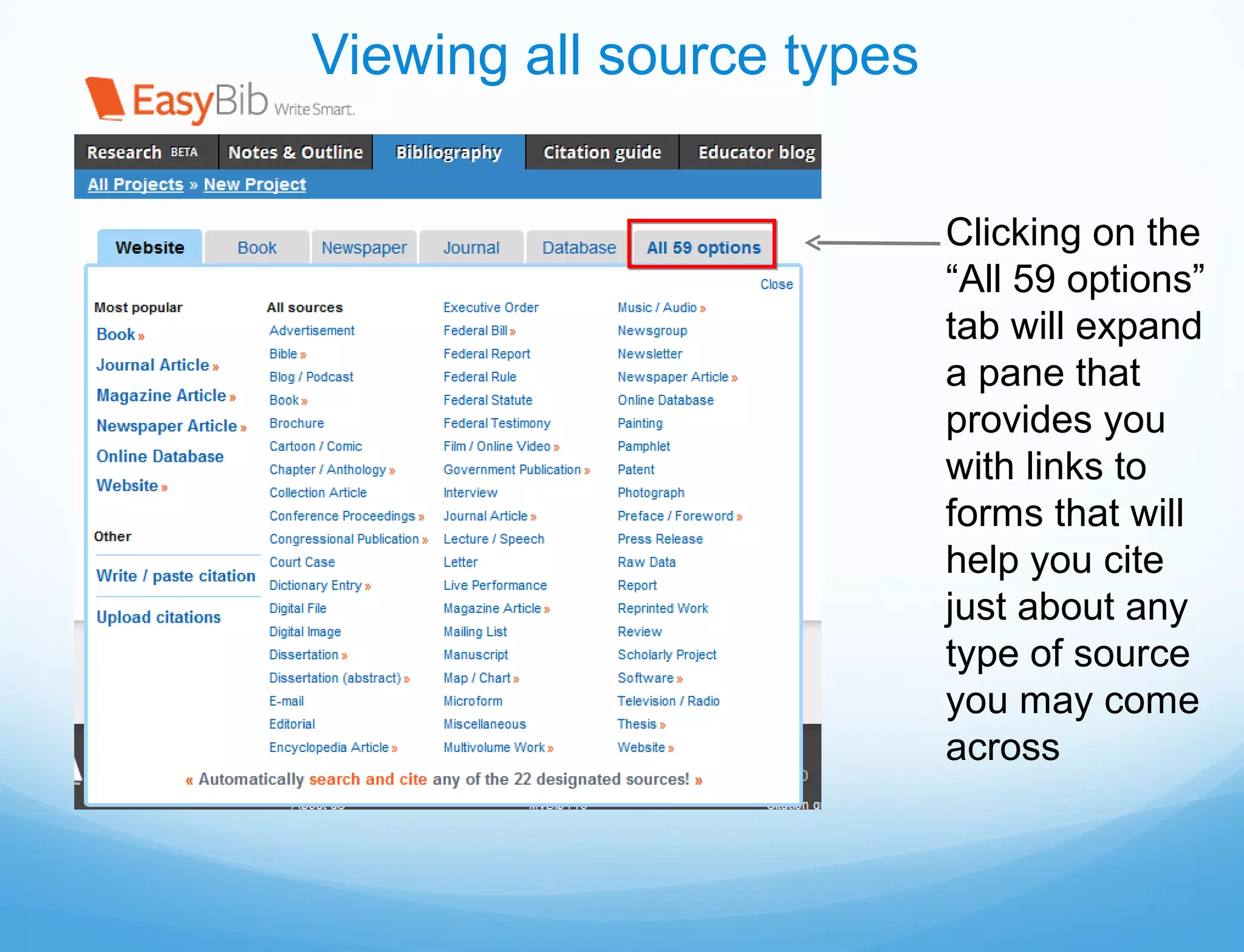Select Executive Order source type

coord(491,307)
